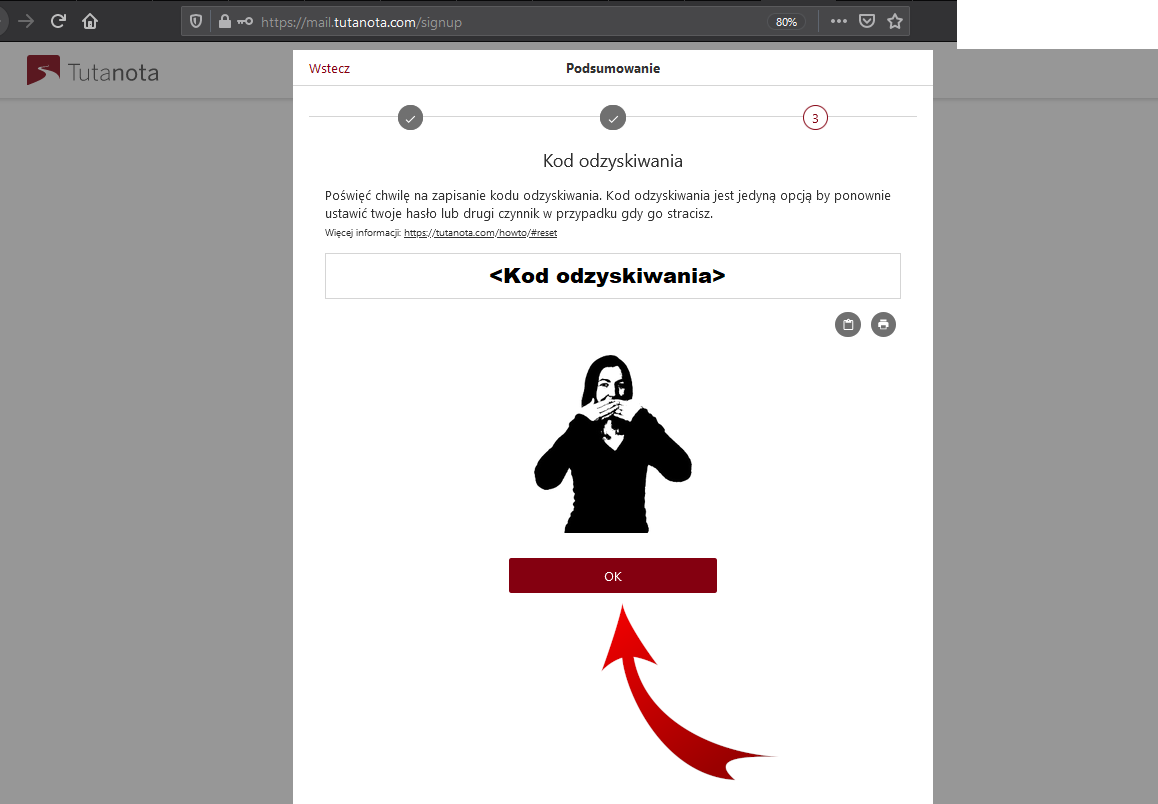Open tracking protection shield in address bar
The width and height of the screenshot is (1158, 804).
point(196,21)
